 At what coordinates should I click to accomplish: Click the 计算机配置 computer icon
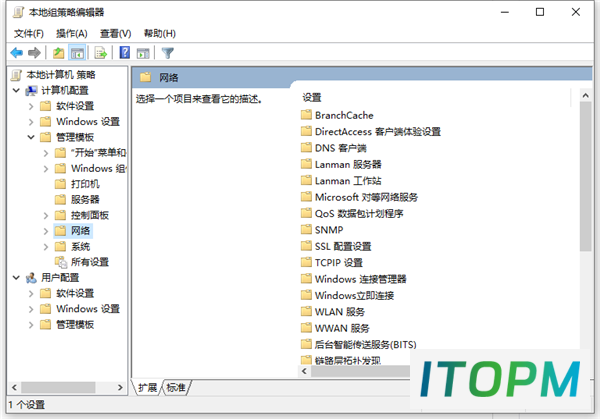coord(31,90)
